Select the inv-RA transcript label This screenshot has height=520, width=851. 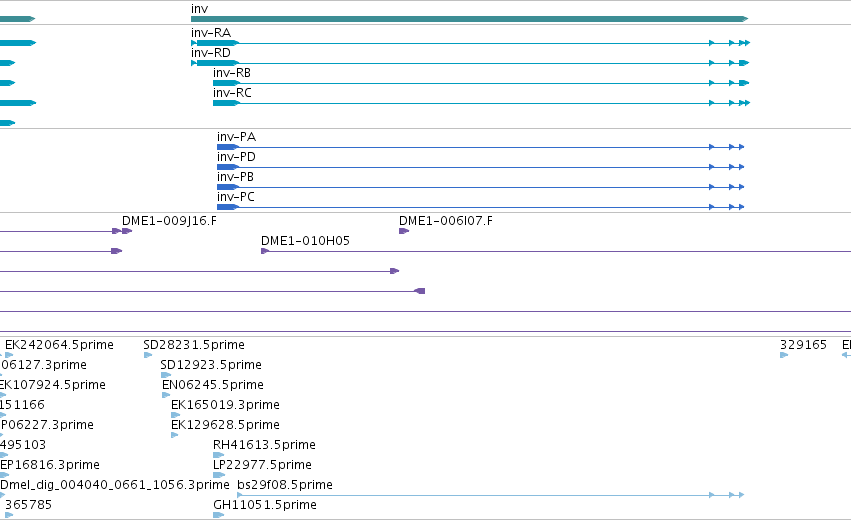pos(211,33)
